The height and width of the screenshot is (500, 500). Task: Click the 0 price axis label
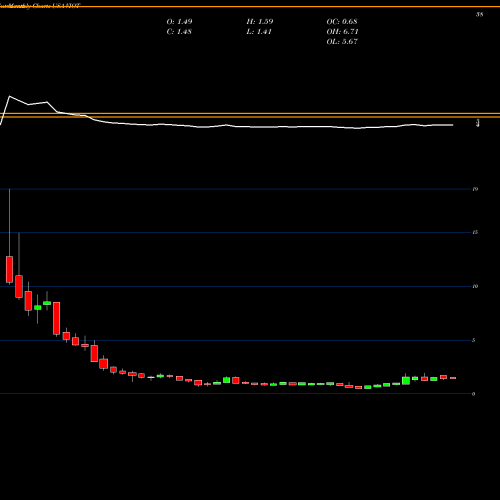click(474, 394)
